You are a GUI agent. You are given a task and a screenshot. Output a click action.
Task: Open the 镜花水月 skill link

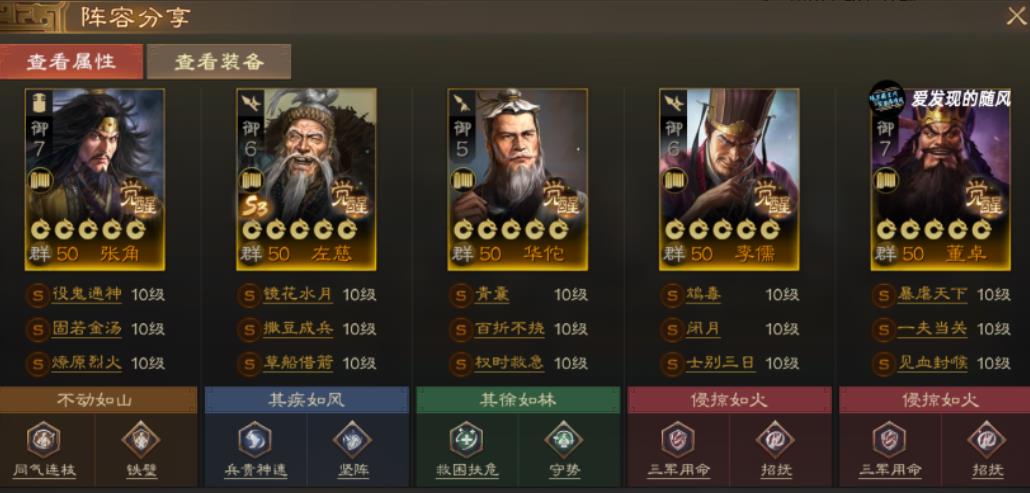click(x=298, y=295)
